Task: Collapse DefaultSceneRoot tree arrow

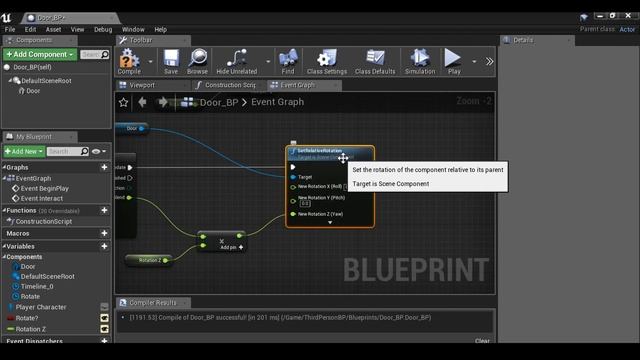Action: pyautogui.click(x=10, y=80)
